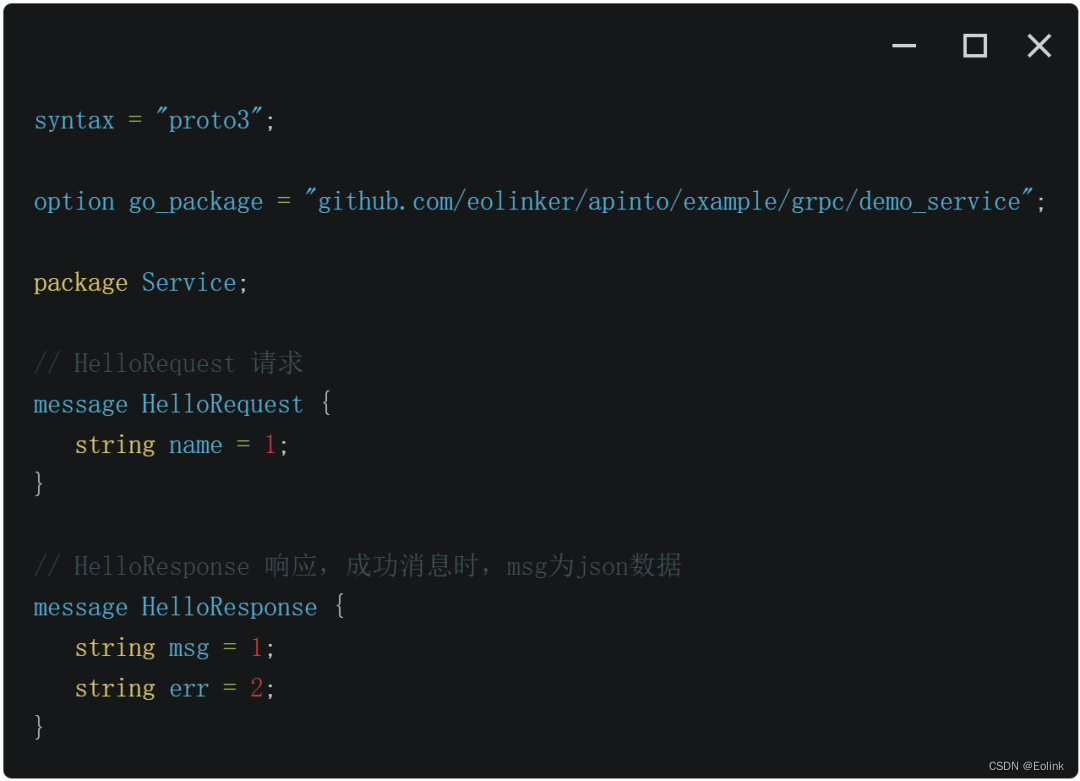Click the closing brace of HelloRequest
Viewport: 1080px width, 781px height.
point(39,483)
